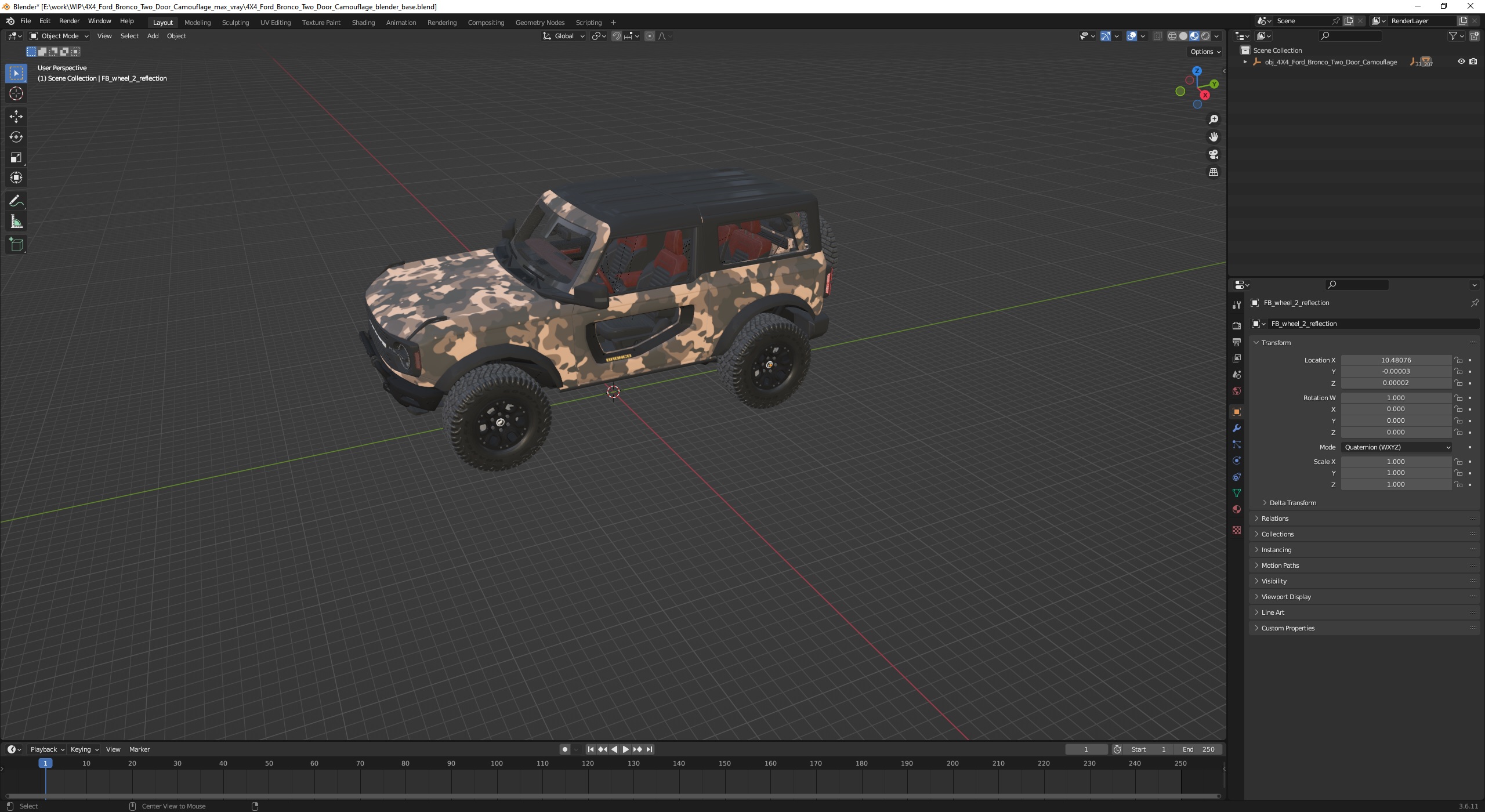
Task: Open the Material properties tab
Action: 1236,509
